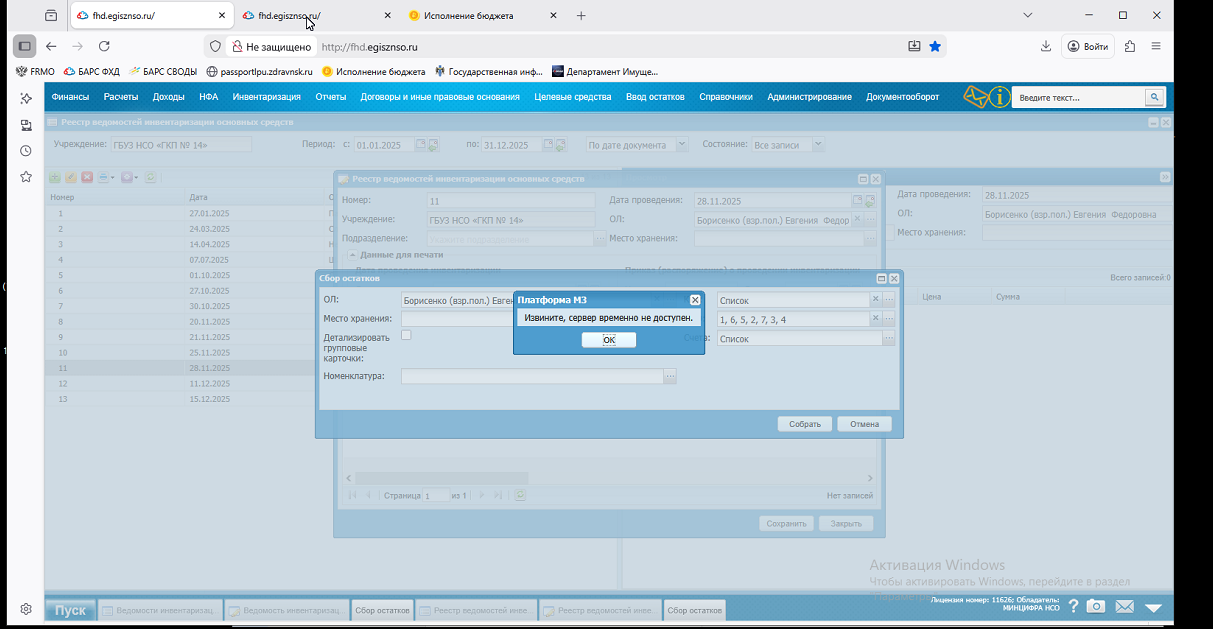Image resolution: width=1213 pixels, height=629 pixels.
Task: Click the pencil edit icon in registry toolbar
Action: coord(71,177)
